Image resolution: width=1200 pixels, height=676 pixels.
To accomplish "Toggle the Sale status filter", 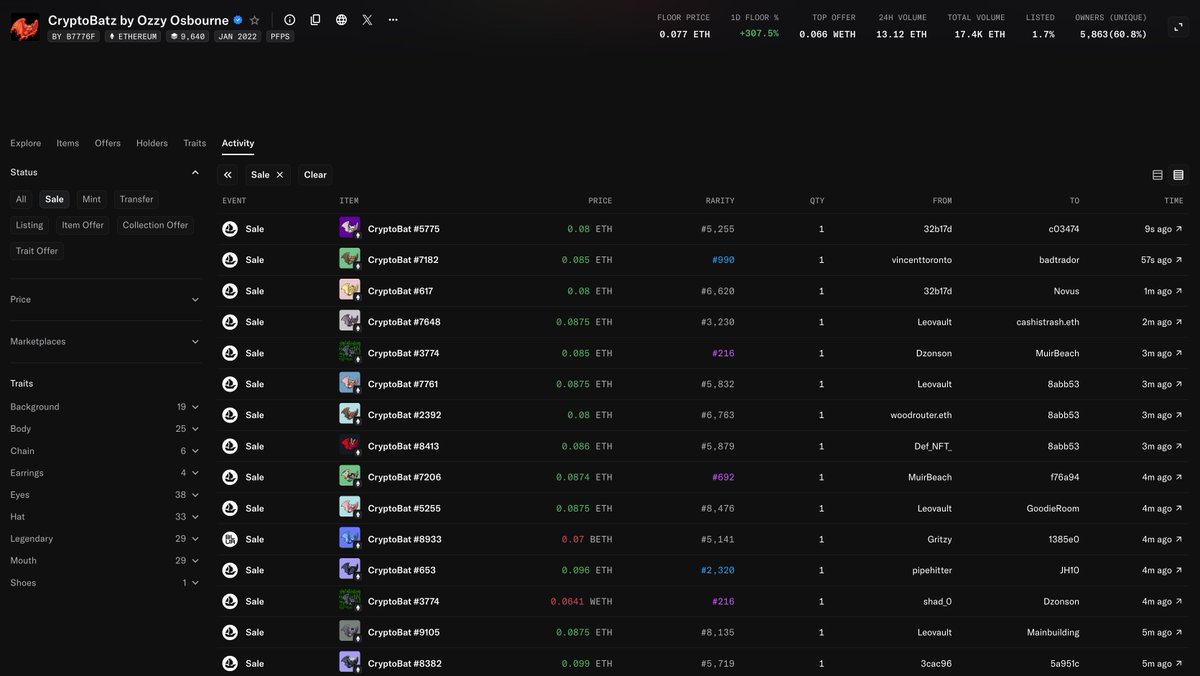I will coord(54,199).
